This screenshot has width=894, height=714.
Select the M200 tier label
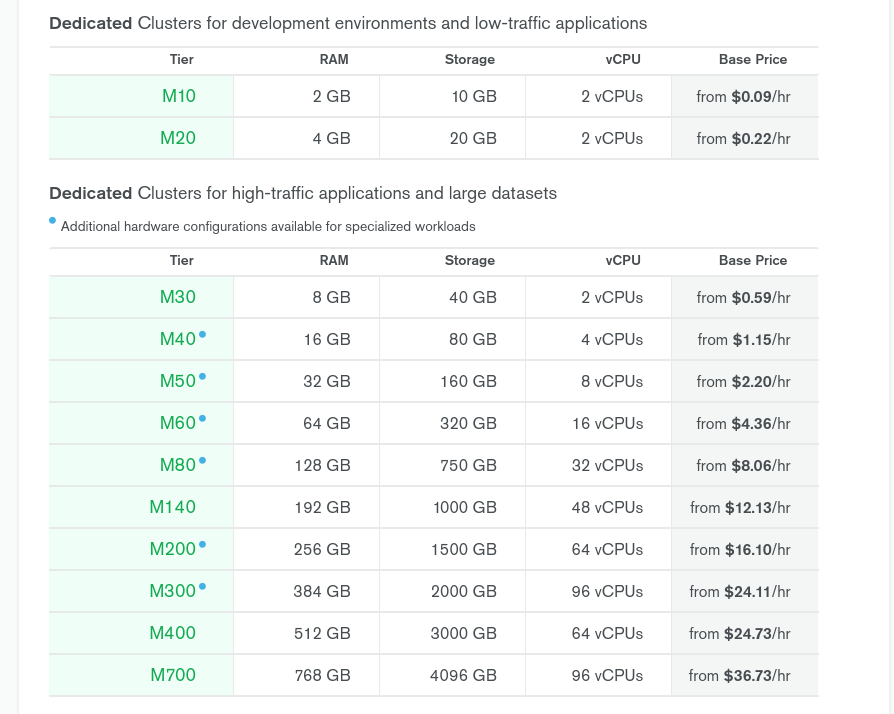[172, 550]
